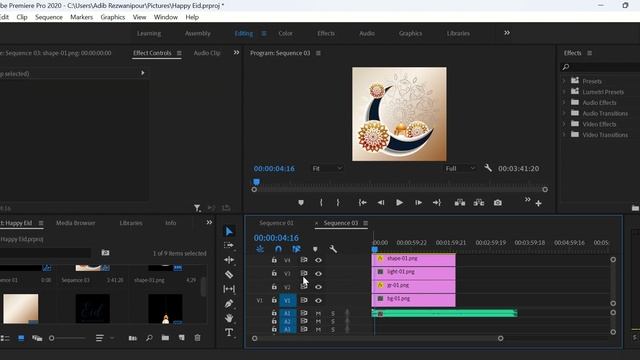Open the Window menu
The image size is (640, 360).
(165, 17)
